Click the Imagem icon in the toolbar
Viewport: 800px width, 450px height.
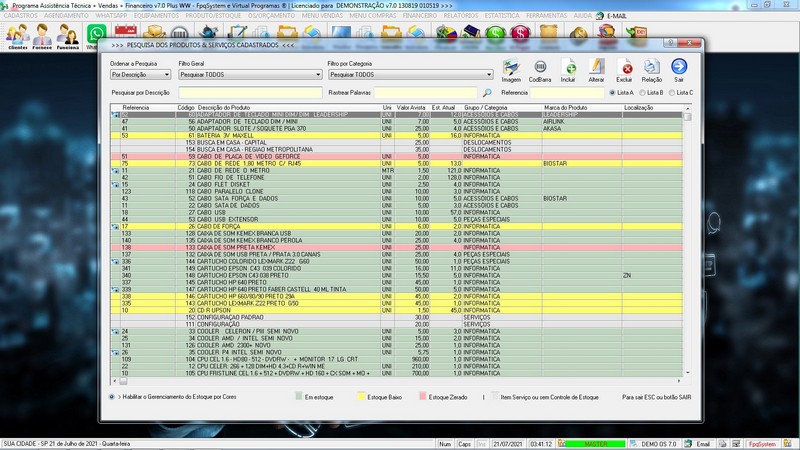(x=511, y=68)
